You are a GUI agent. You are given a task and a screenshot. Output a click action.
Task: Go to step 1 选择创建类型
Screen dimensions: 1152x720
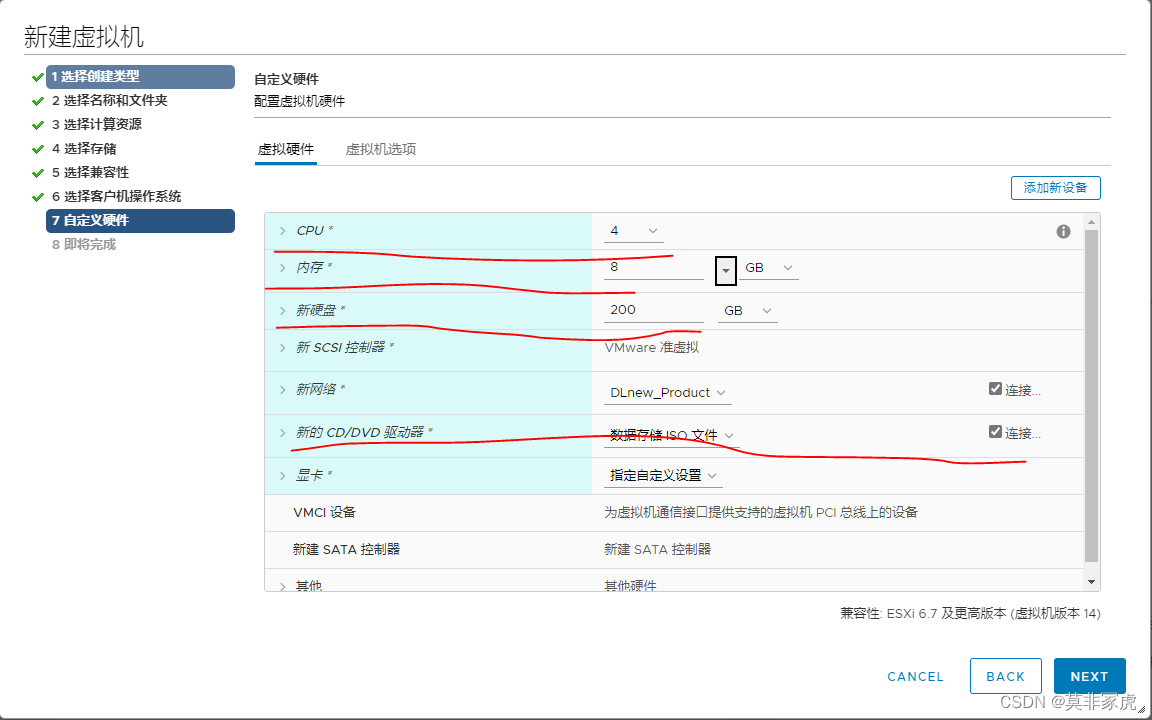click(x=140, y=76)
